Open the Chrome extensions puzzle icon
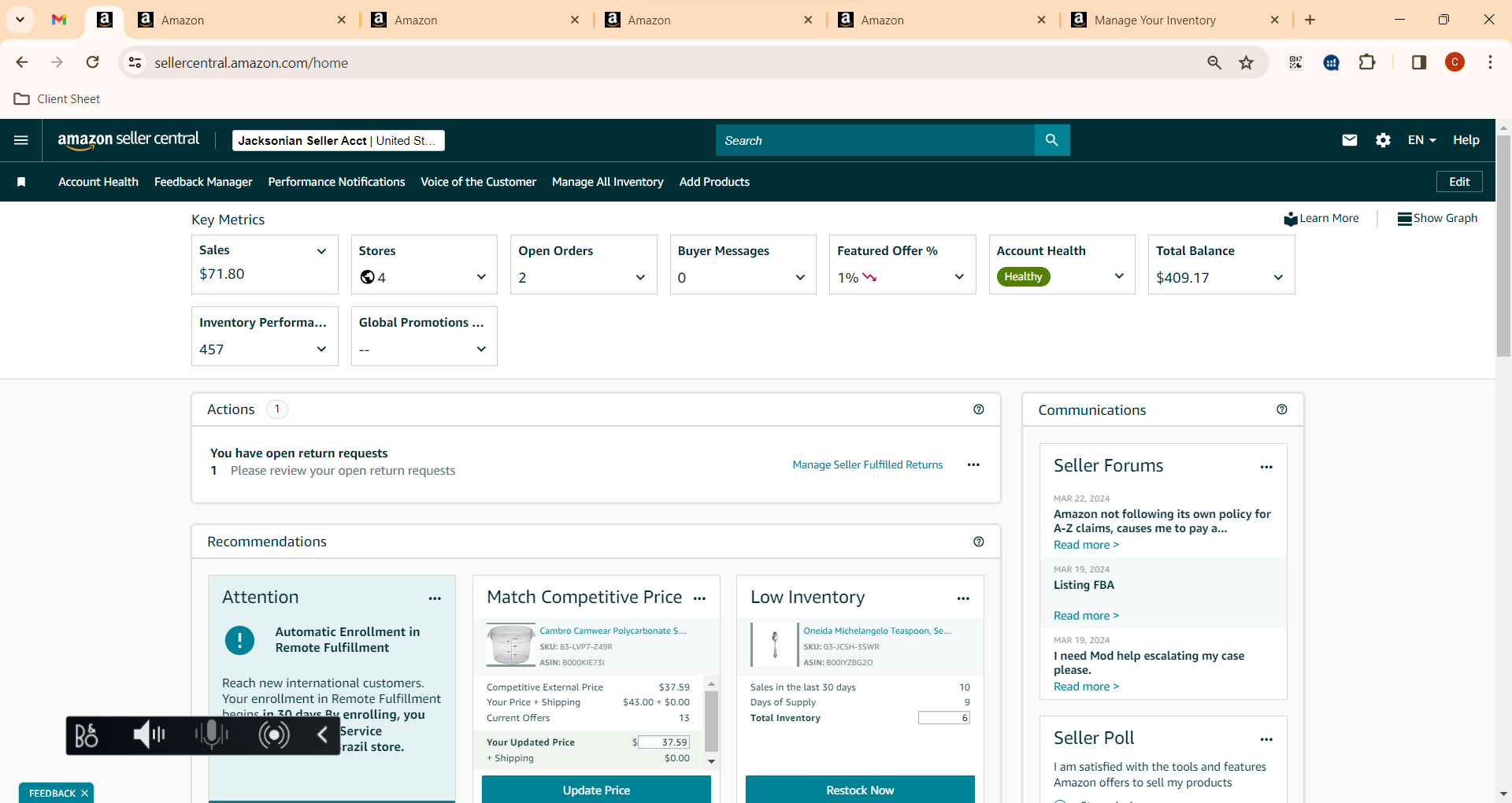Viewport: 1512px width, 803px height. click(1367, 63)
